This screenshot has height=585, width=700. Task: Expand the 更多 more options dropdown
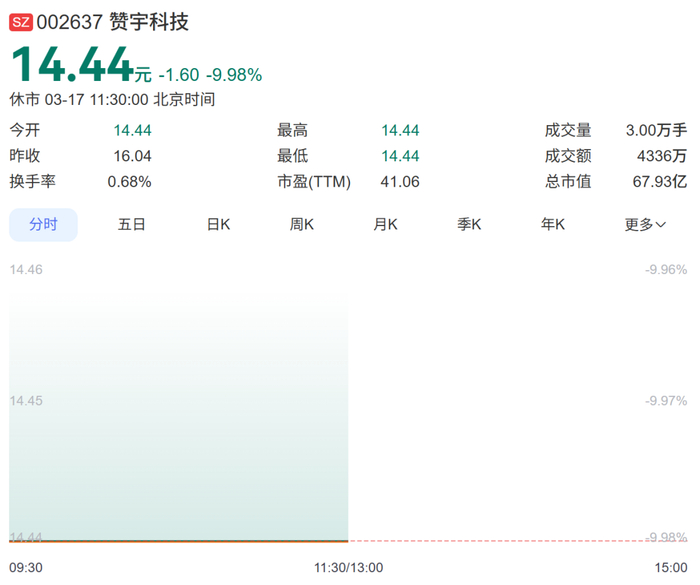coord(646,224)
